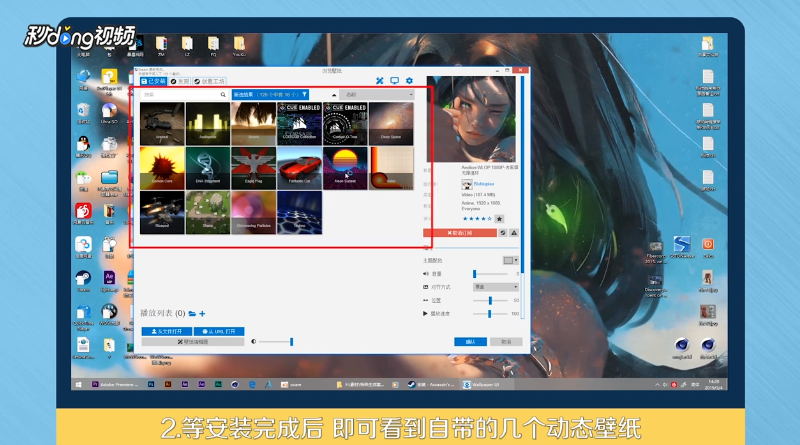Image resolution: width=800 pixels, height=445 pixels.
Task: Open the theme color swatch dropdown
Action: [511, 260]
